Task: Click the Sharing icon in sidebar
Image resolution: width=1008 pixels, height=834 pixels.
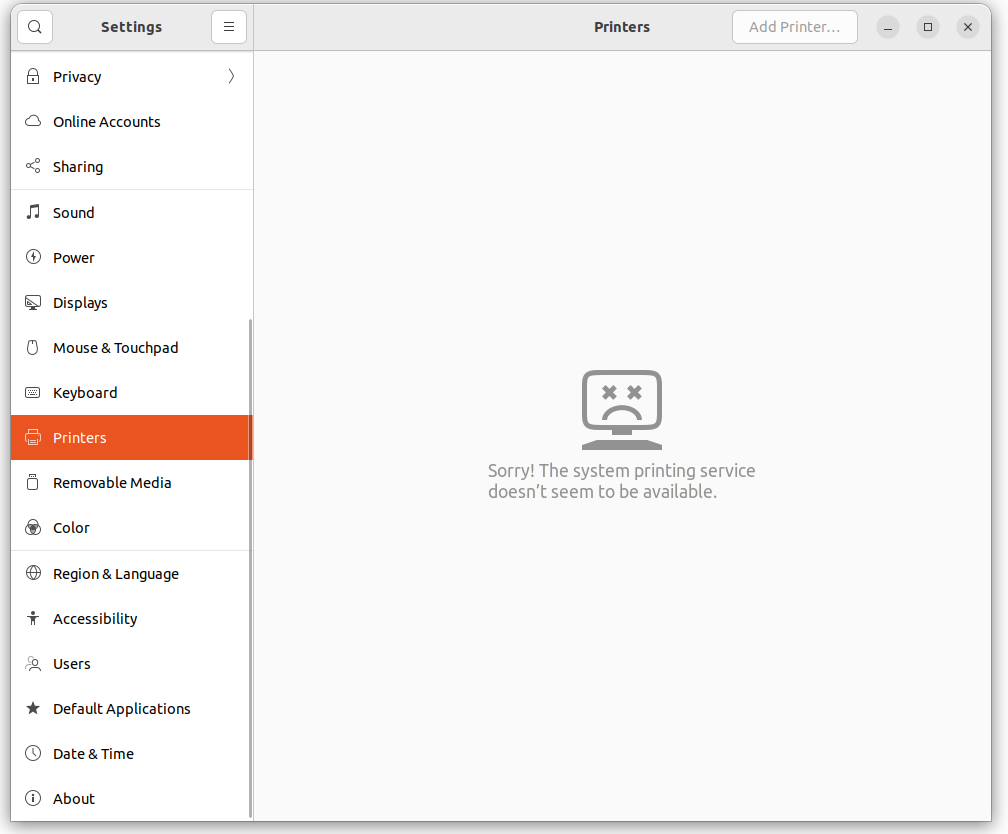Action: 33,166
